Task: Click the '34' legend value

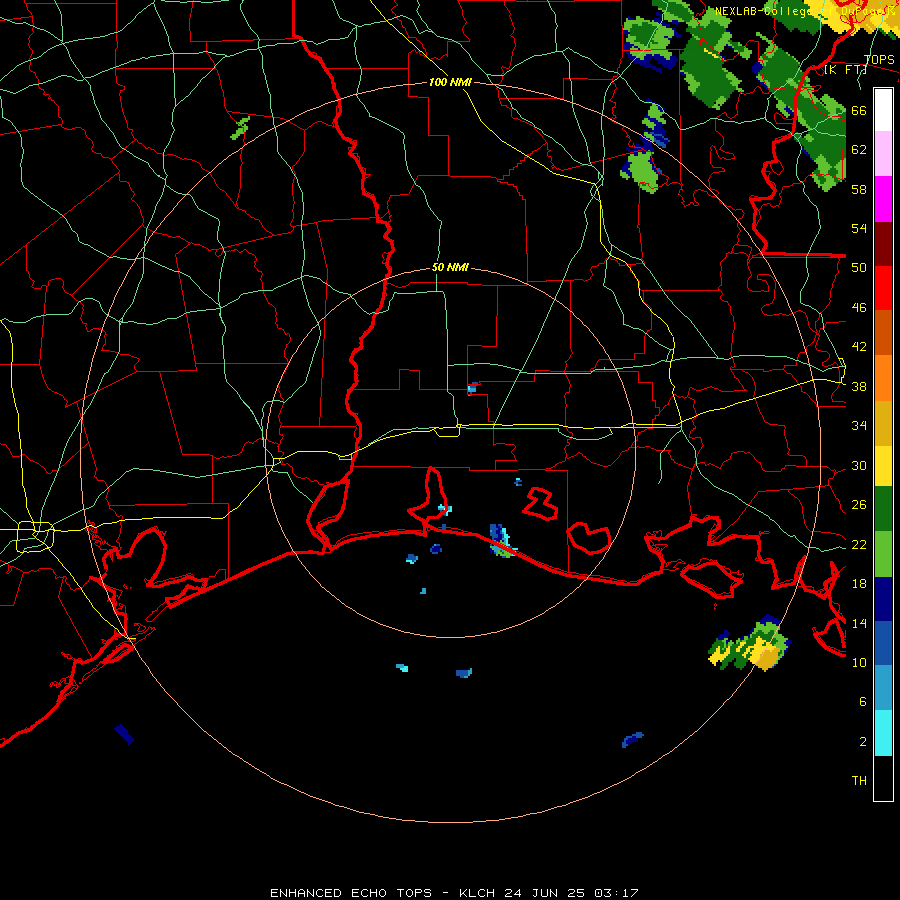Action: (859, 426)
